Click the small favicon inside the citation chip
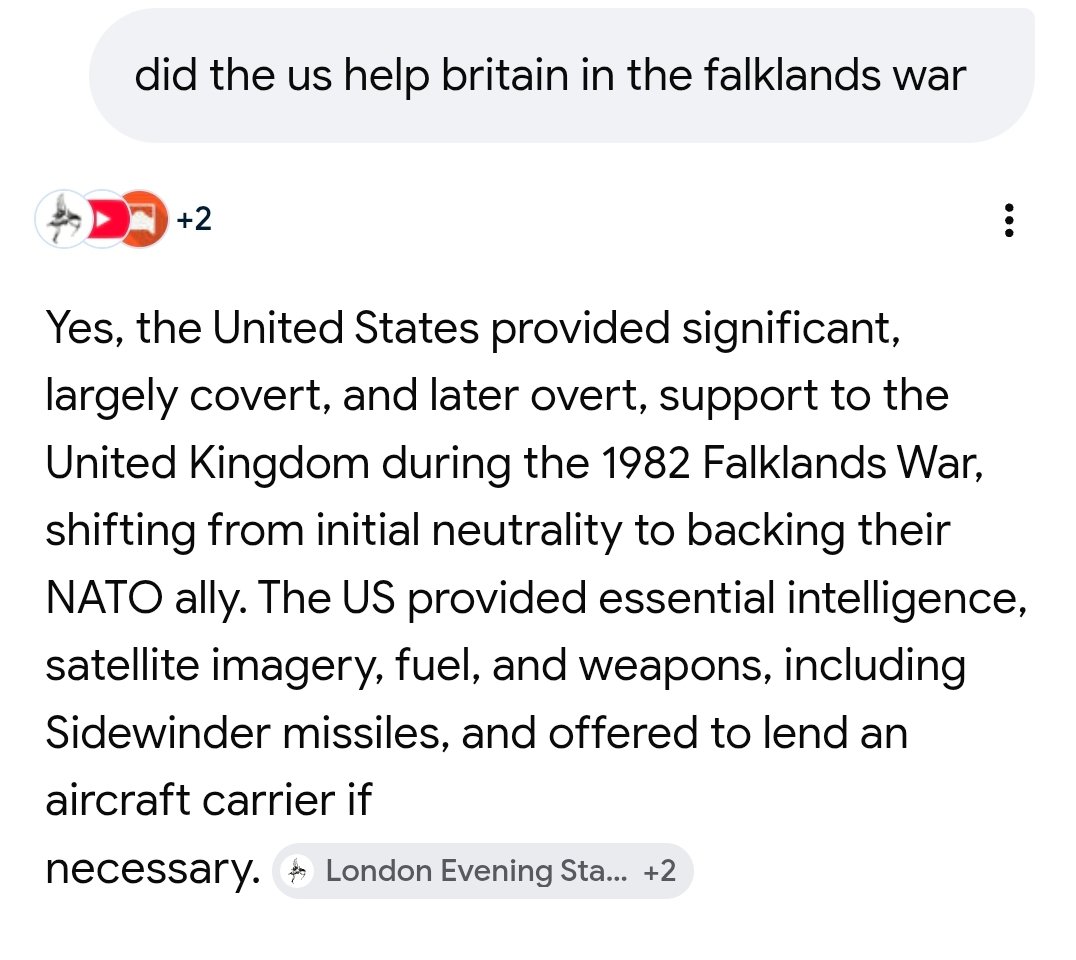1076x960 pixels. pyautogui.click(x=297, y=871)
